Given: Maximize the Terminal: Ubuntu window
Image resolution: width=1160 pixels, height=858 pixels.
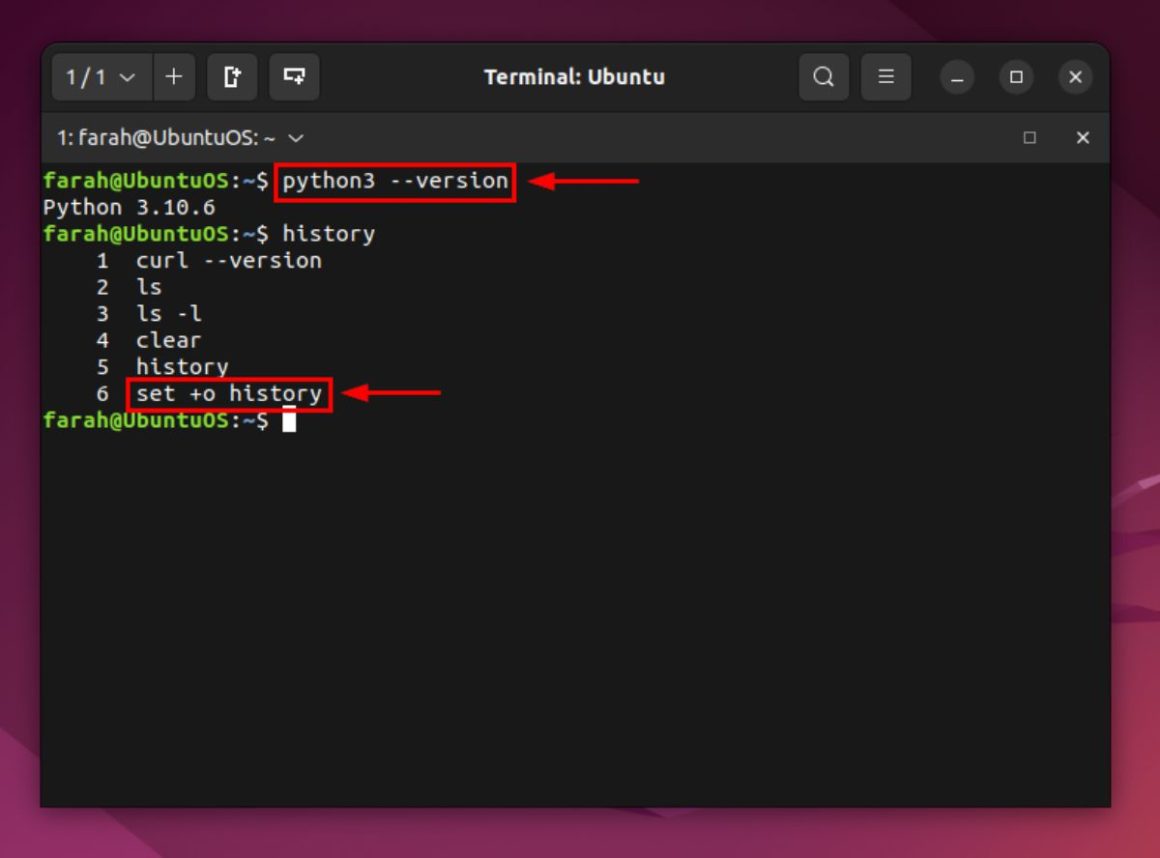Looking at the screenshot, I should (x=1016, y=77).
